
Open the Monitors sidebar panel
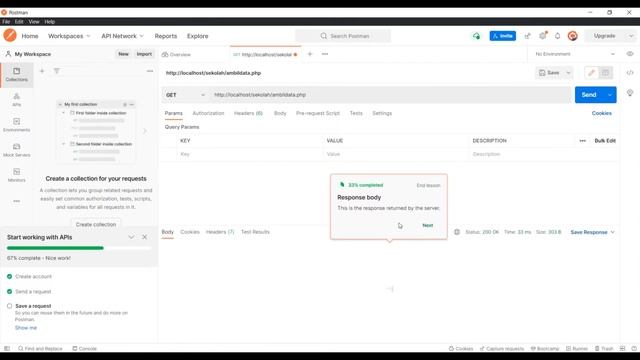(16, 175)
